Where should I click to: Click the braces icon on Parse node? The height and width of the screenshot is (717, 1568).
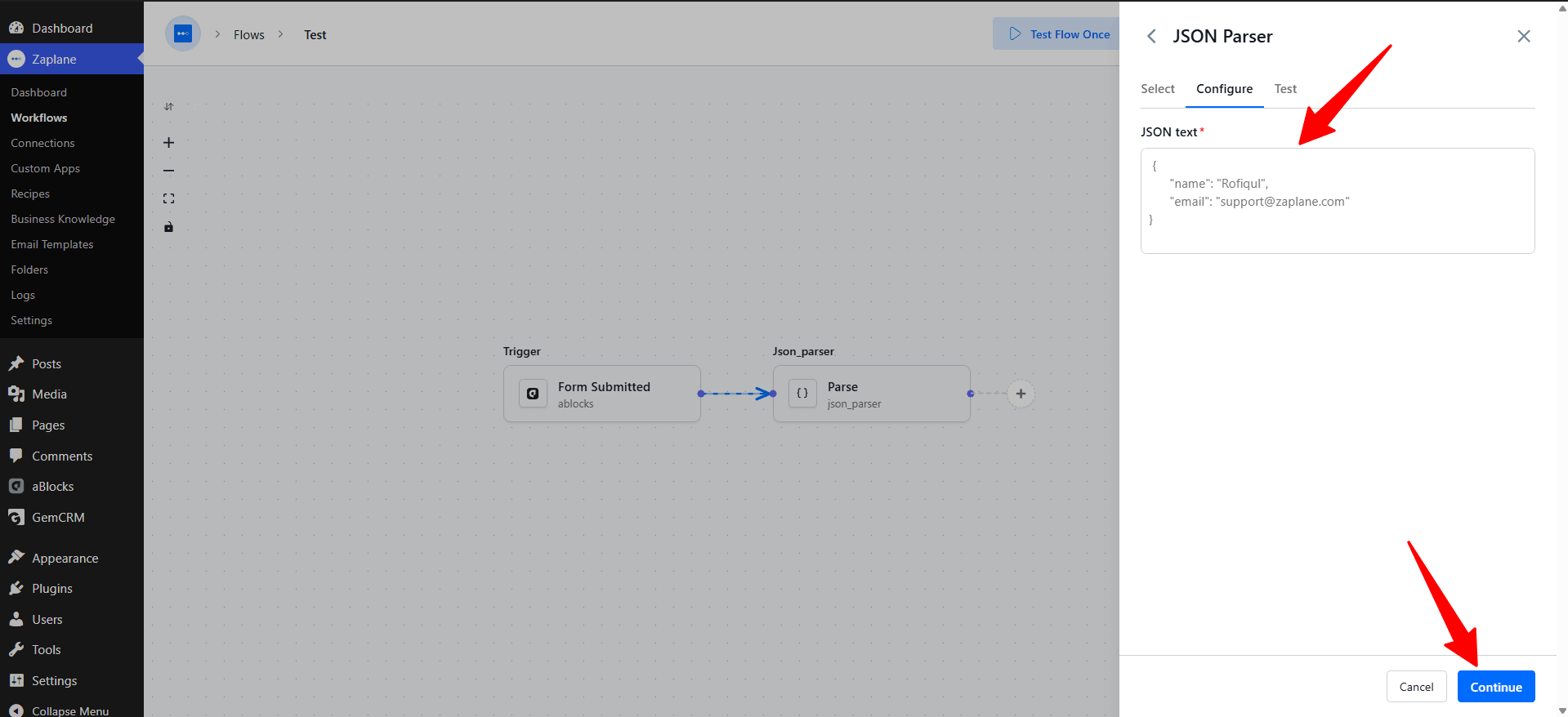coord(802,394)
